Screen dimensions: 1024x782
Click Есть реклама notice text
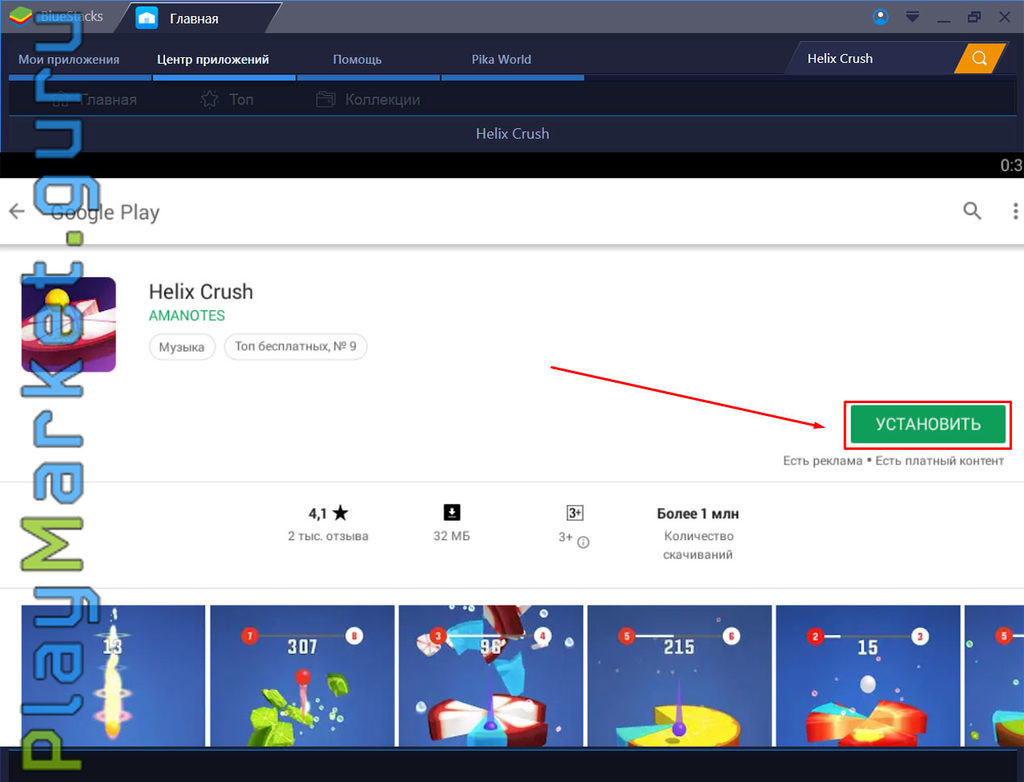pos(822,461)
